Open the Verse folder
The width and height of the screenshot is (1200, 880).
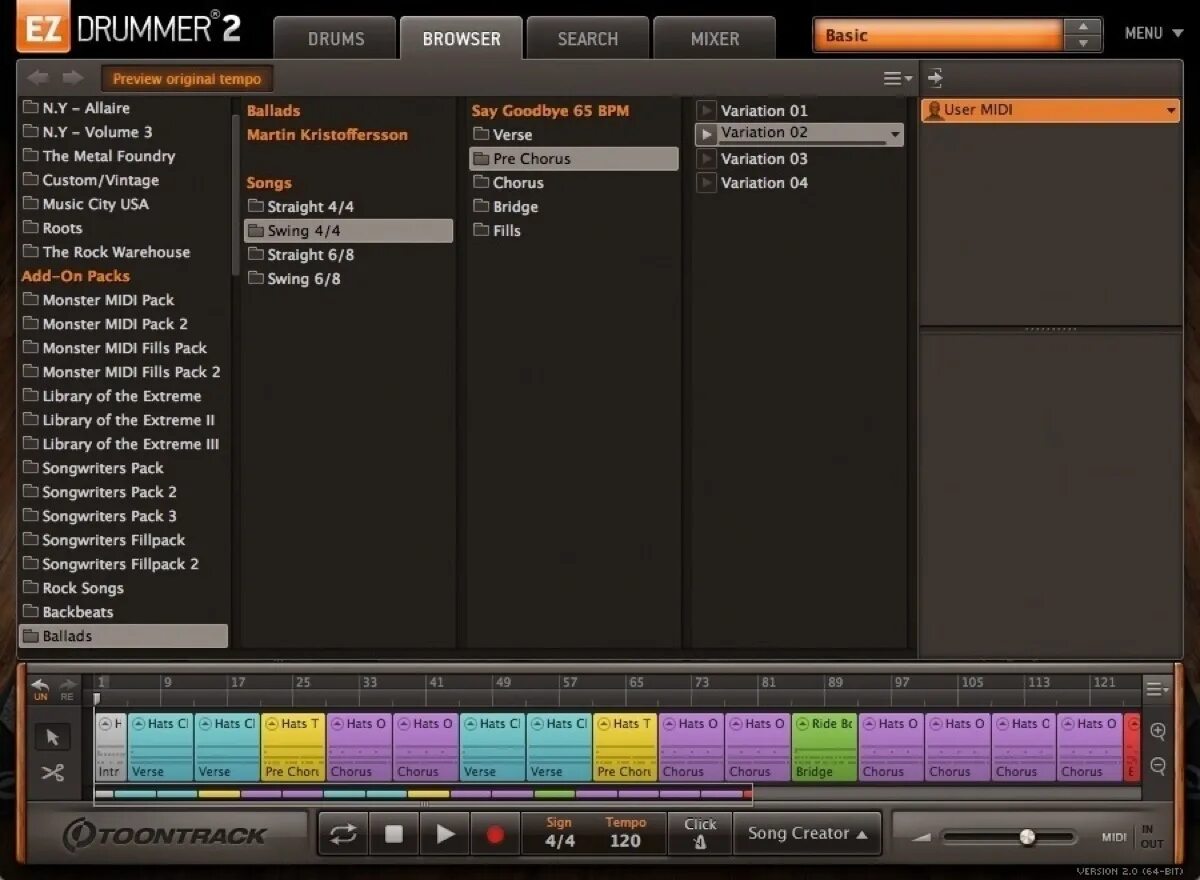point(503,135)
